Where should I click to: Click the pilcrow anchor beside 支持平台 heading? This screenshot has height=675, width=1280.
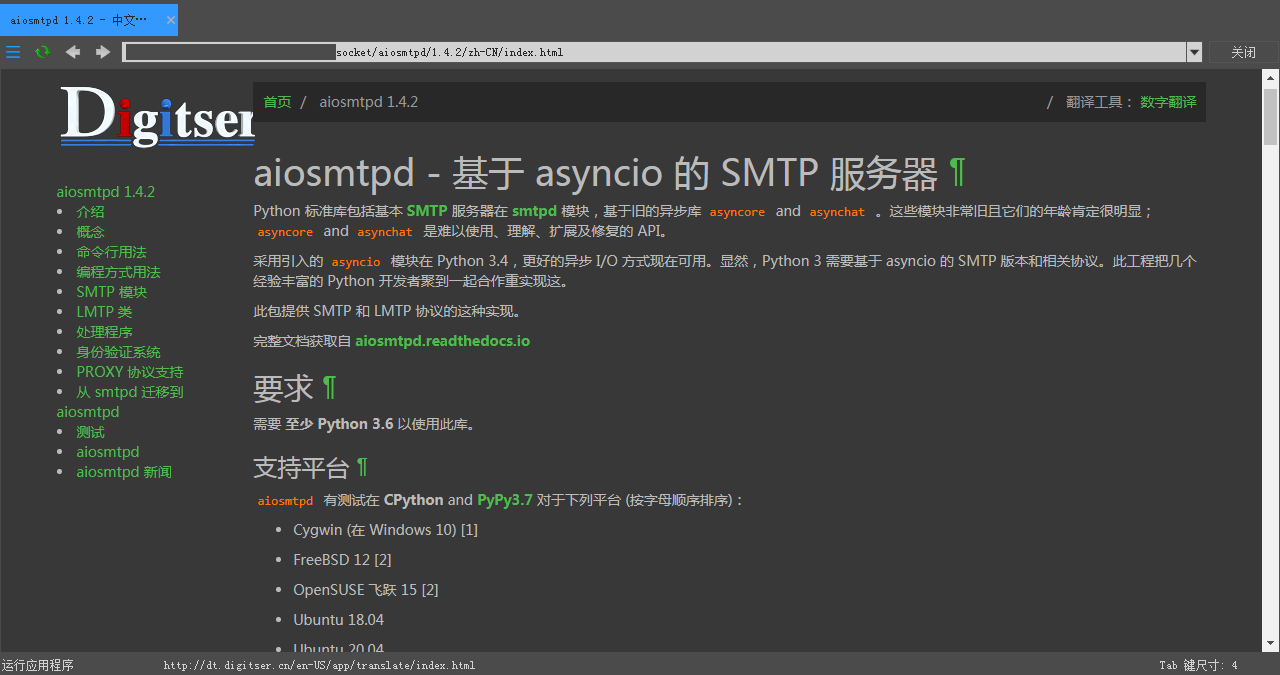(x=361, y=466)
